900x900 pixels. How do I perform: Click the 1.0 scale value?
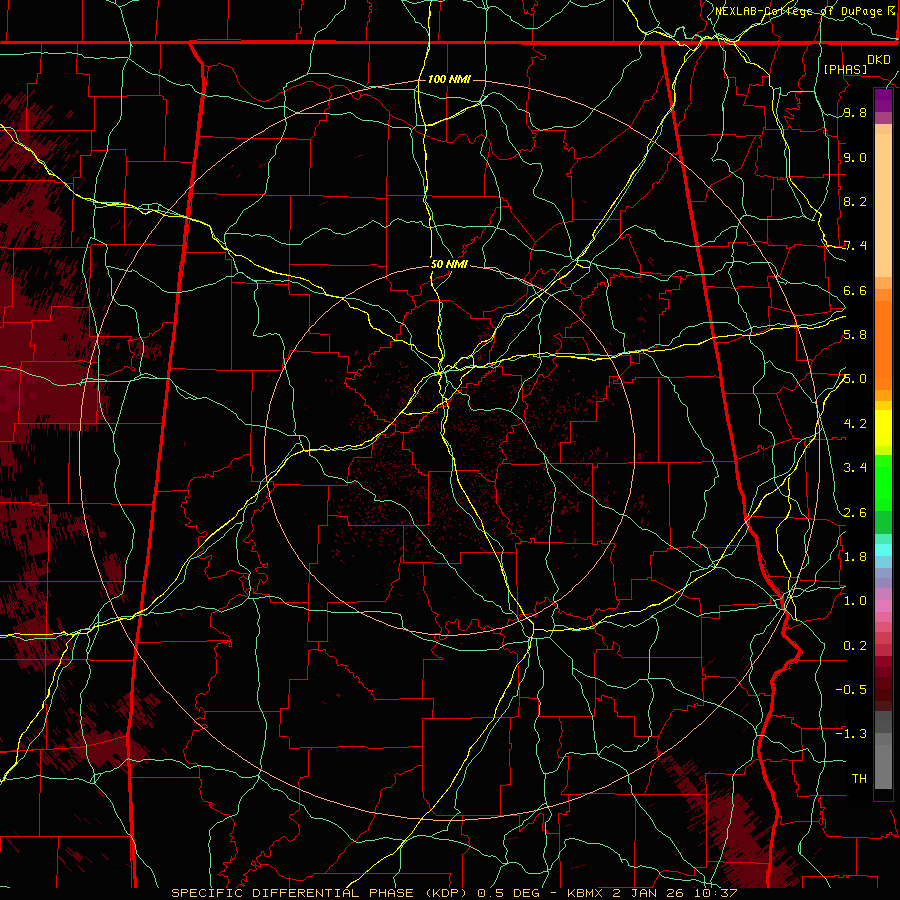pos(855,601)
